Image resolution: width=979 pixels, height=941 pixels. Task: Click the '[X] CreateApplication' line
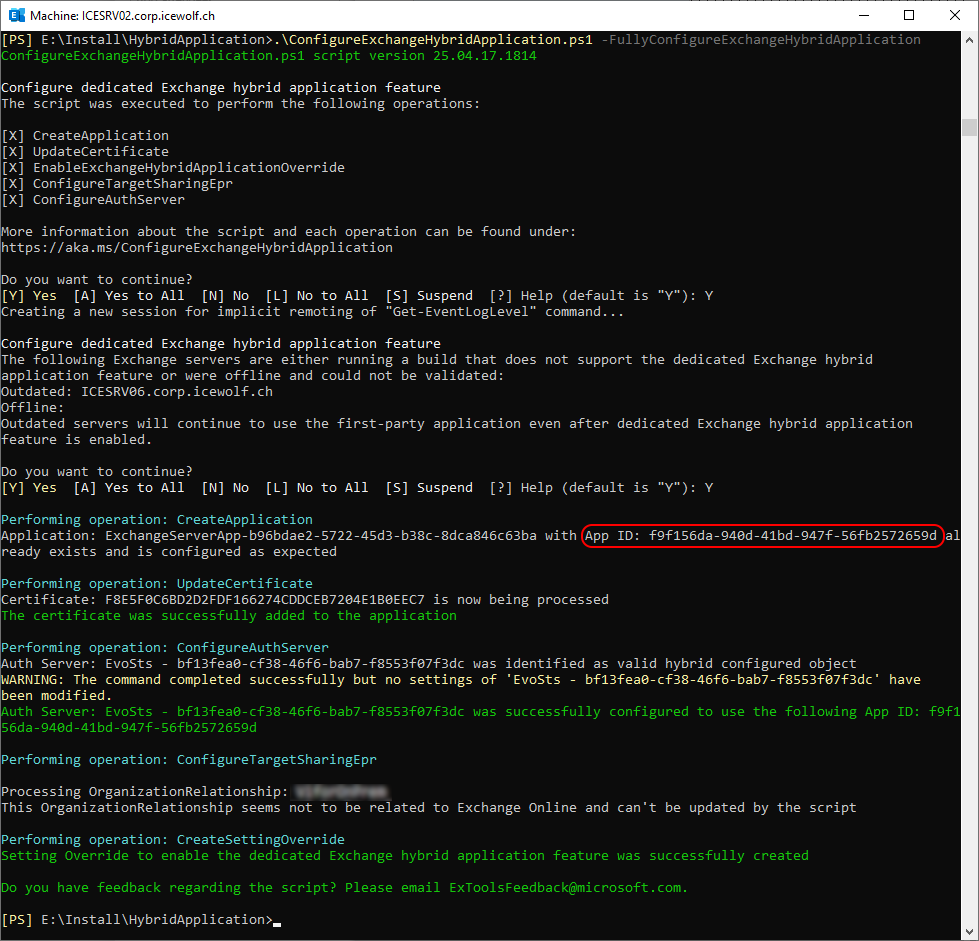tap(85, 135)
